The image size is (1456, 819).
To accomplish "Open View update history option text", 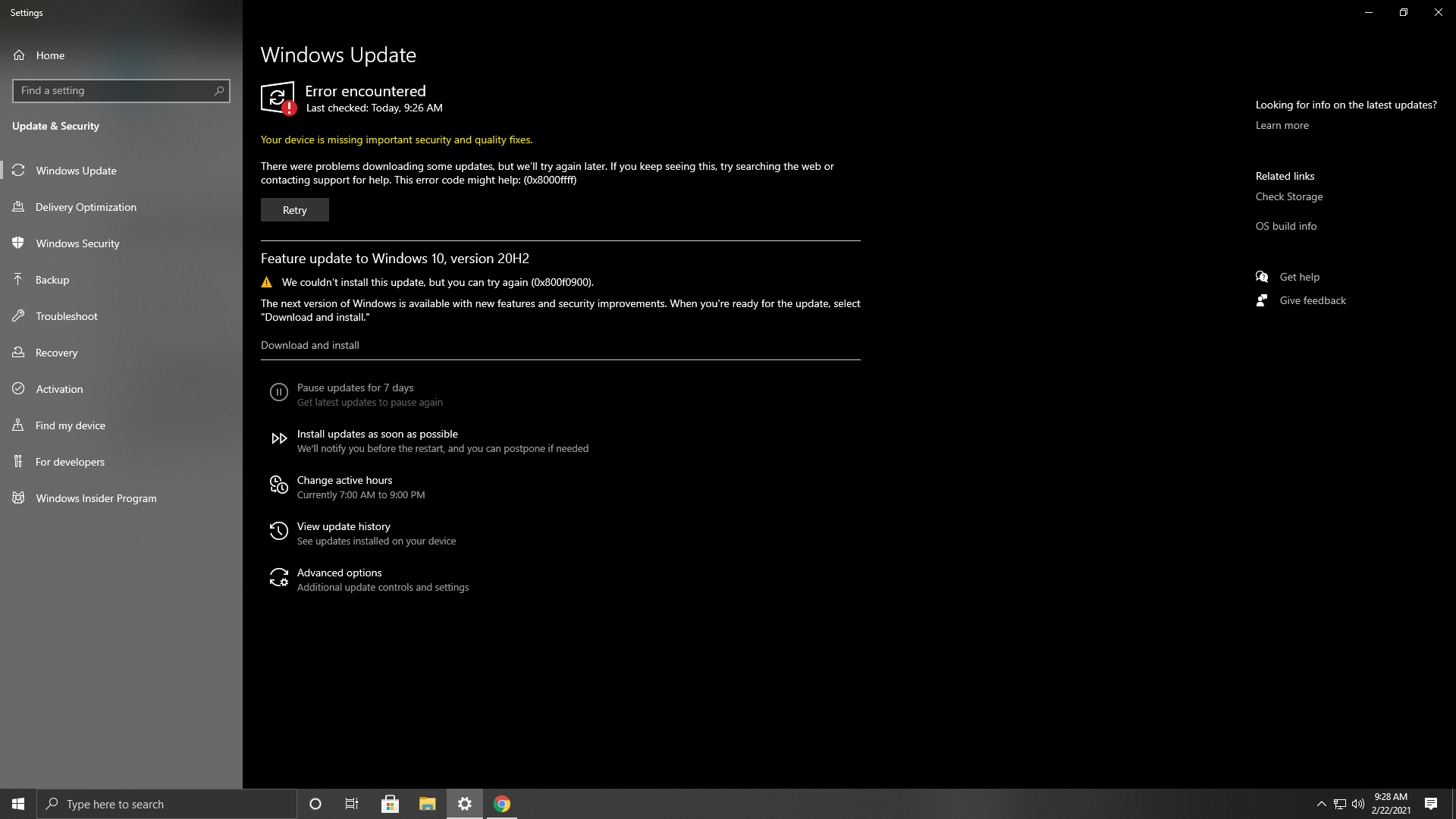I will pos(344,526).
